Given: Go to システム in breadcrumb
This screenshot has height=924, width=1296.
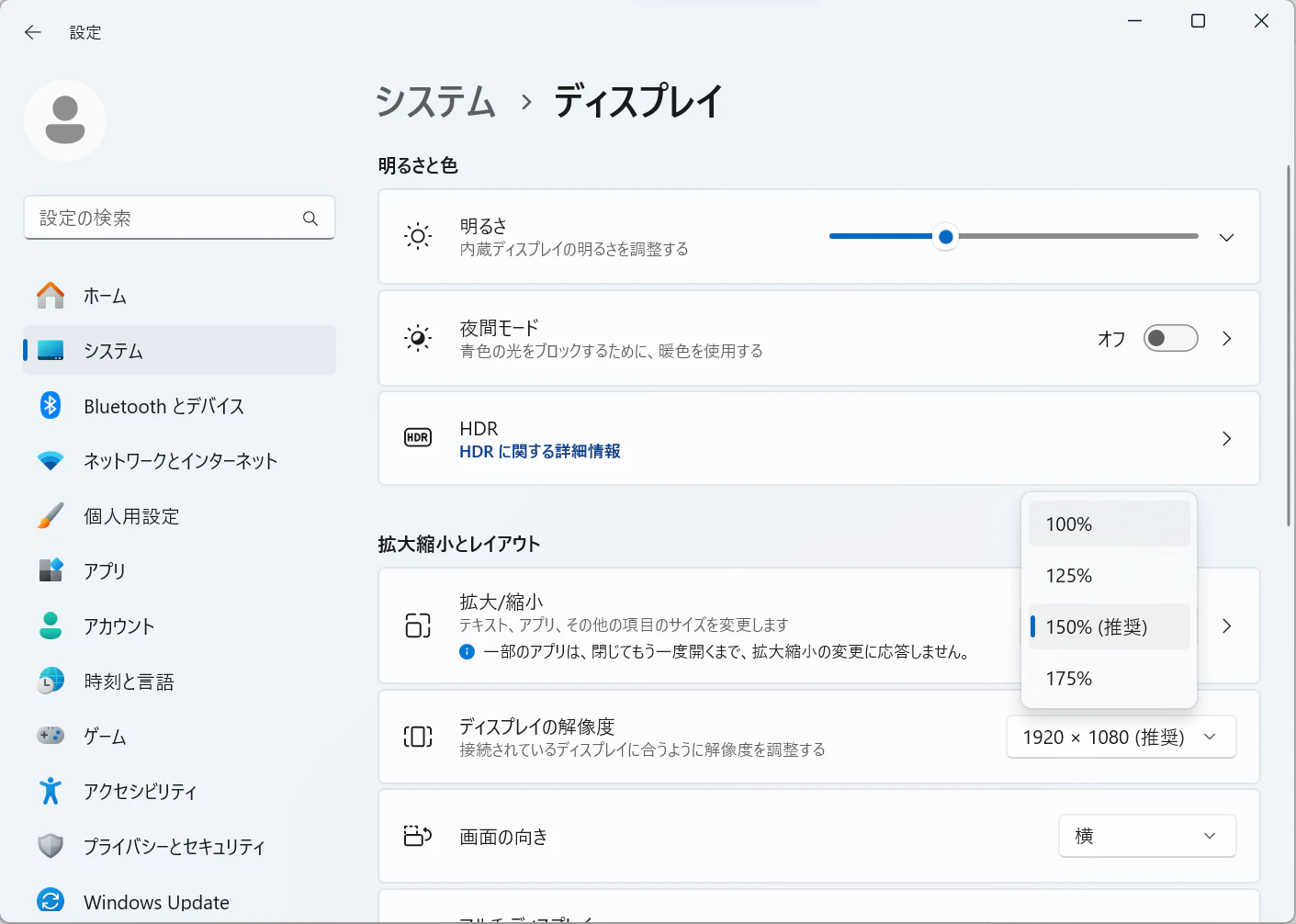Looking at the screenshot, I should (435, 101).
